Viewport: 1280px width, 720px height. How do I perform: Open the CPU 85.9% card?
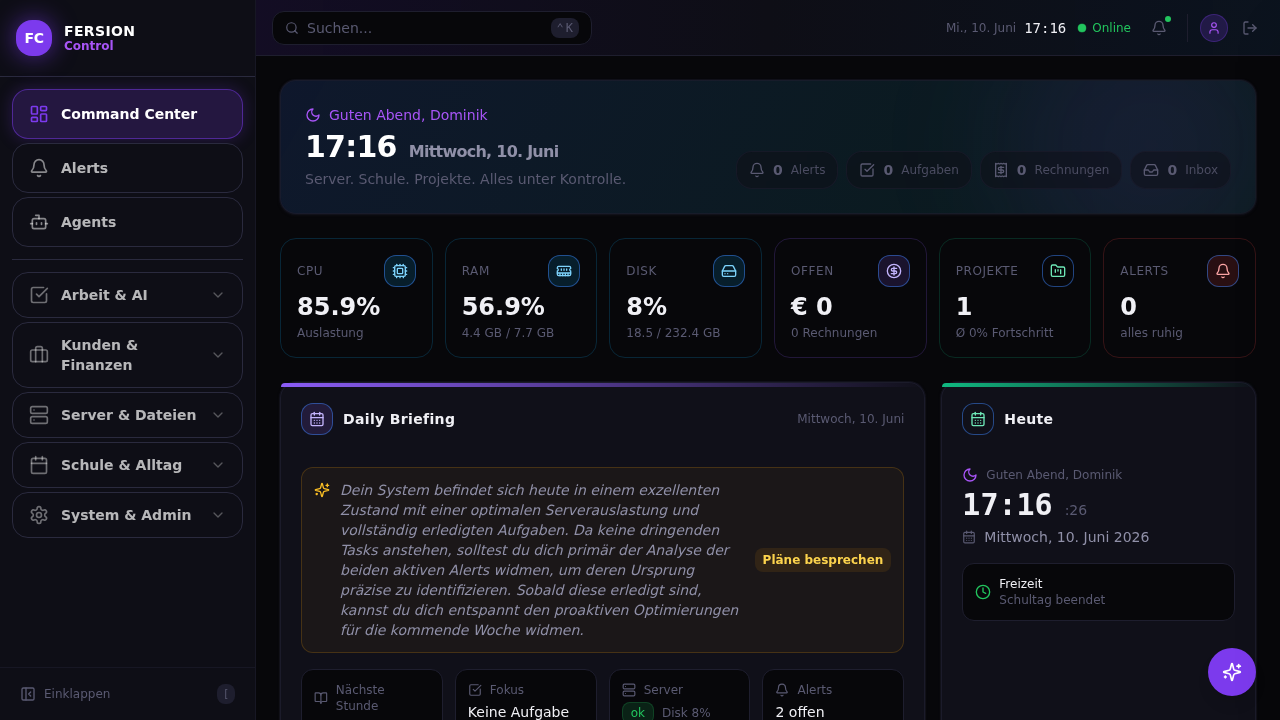(x=356, y=298)
